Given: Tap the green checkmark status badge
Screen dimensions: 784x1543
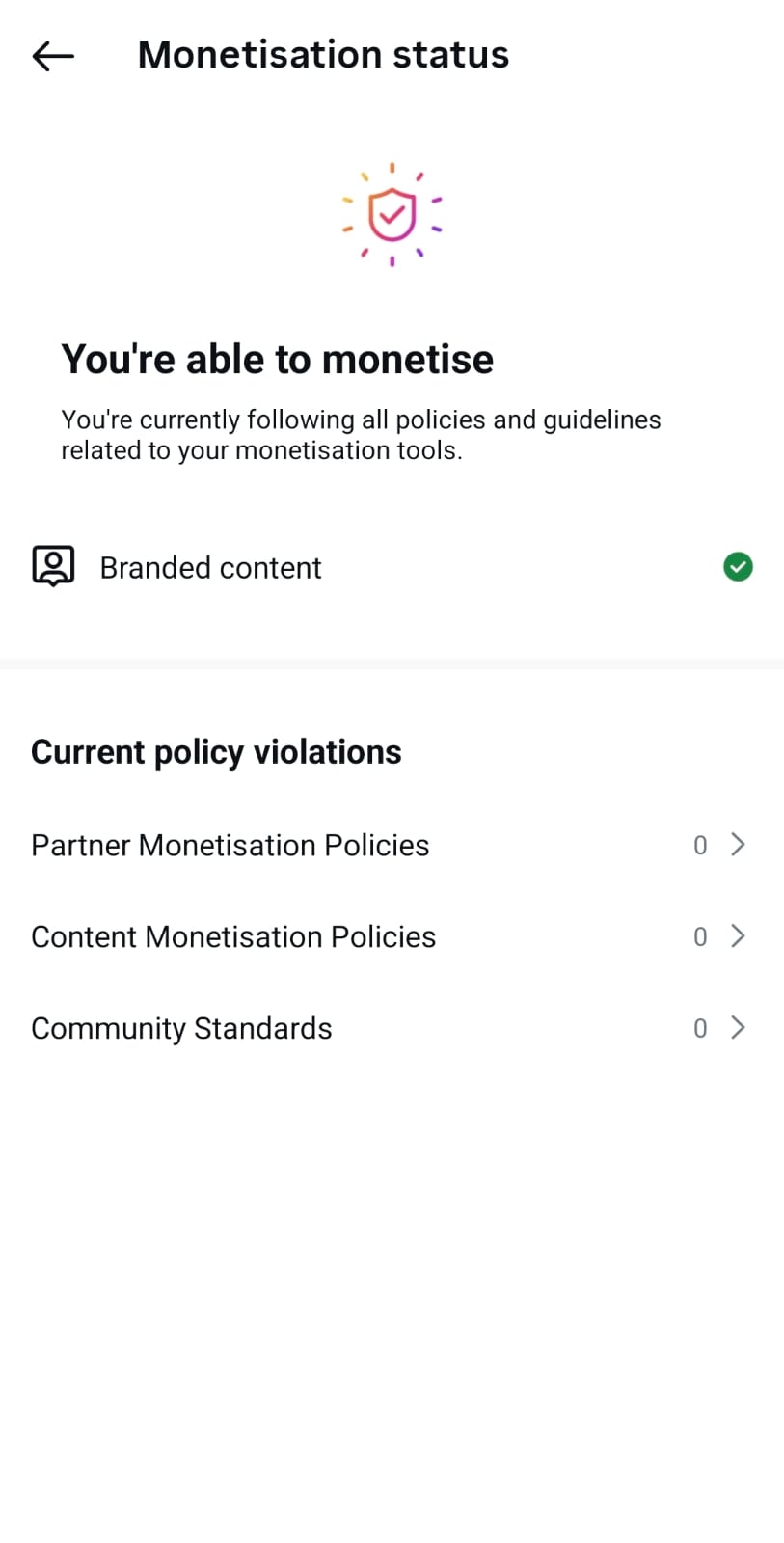Looking at the screenshot, I should (738, 567).
